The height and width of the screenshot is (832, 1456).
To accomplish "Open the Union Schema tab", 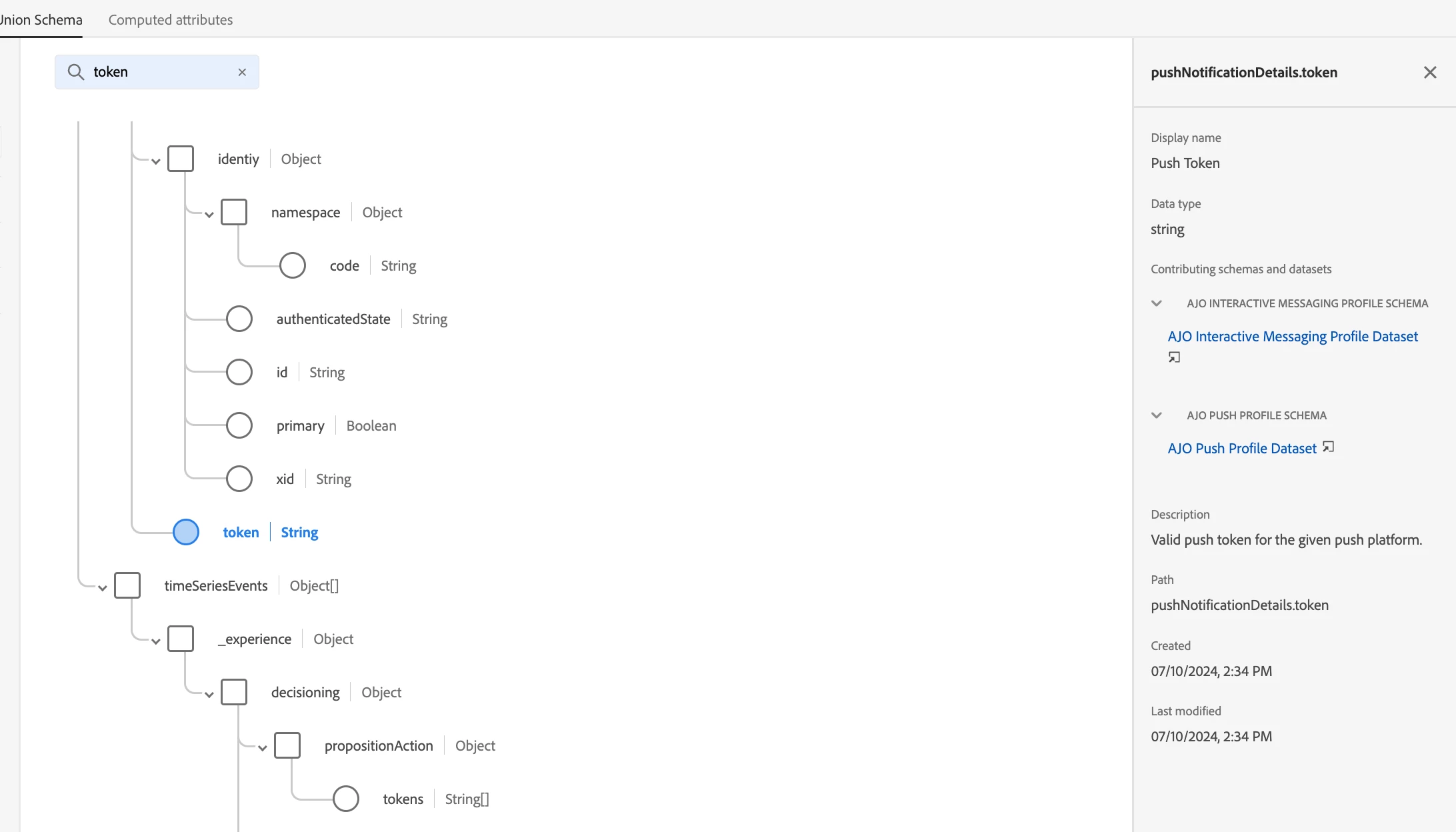I will pyautogui.click(x=41, y=20).
